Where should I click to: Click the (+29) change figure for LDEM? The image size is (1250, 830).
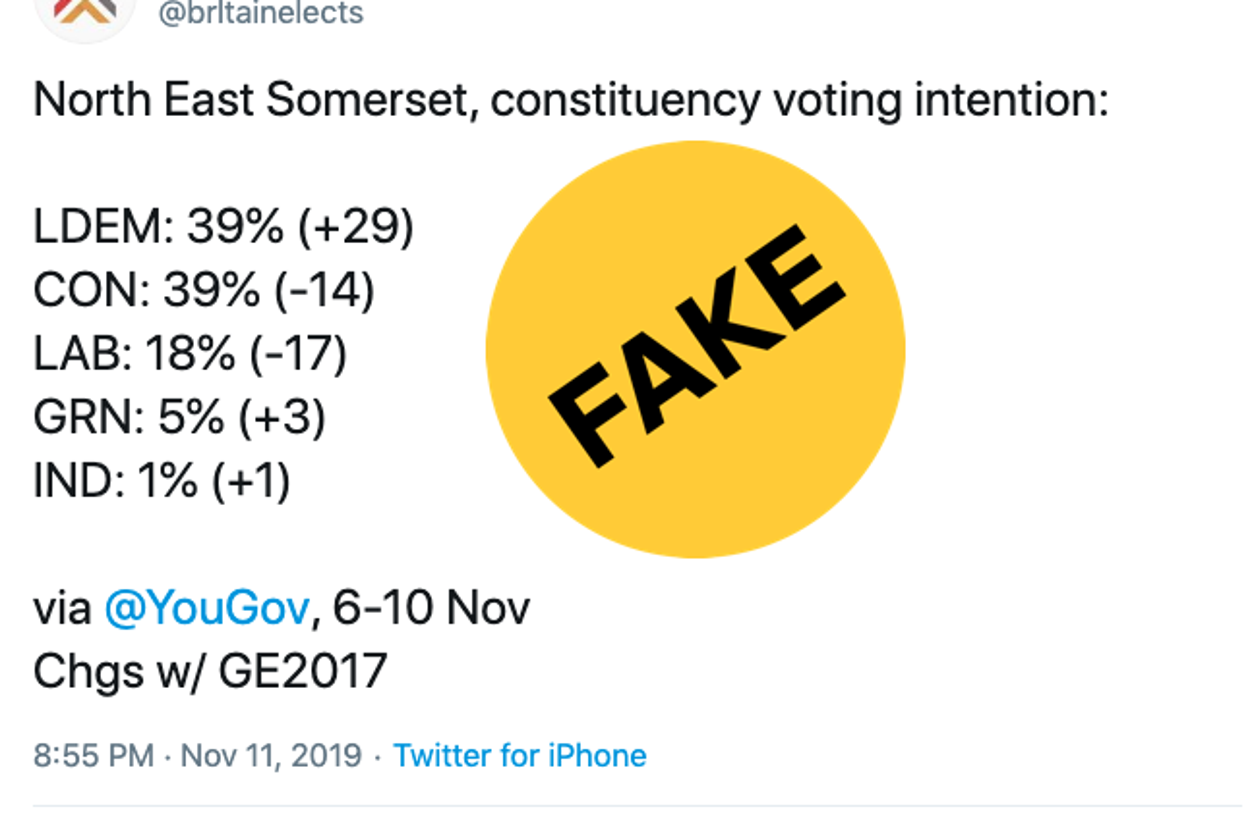[355, 229]
